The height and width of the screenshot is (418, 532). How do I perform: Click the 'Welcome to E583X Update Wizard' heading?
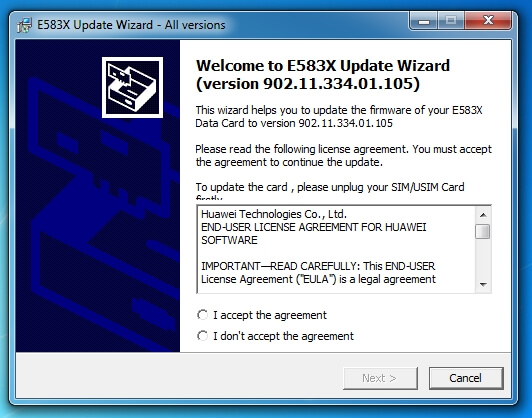(323, 65)
